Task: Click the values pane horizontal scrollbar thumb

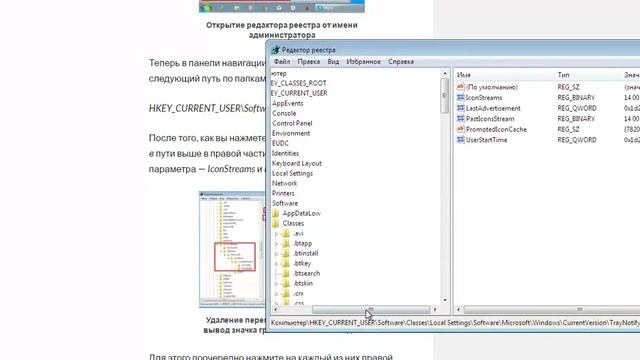Action: (x=552, y=309)
